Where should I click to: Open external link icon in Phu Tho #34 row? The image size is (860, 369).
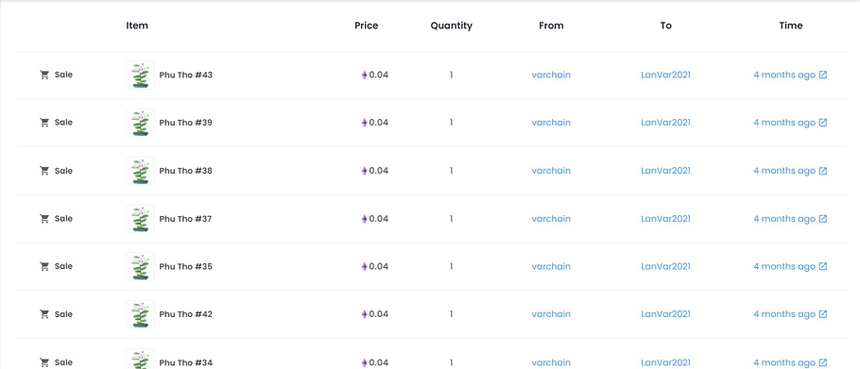(x=823, y=362)
